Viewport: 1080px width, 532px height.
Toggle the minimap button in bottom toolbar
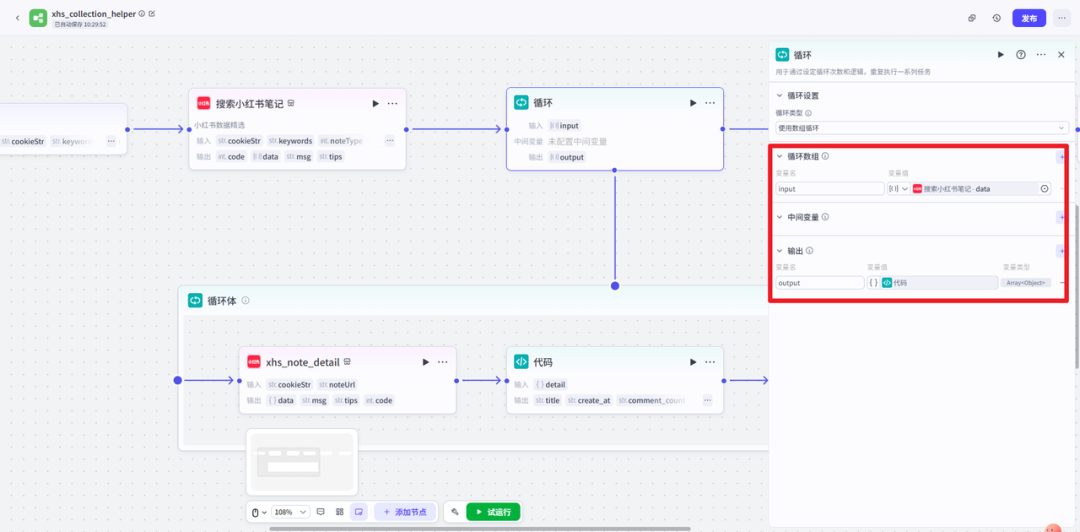358,512
